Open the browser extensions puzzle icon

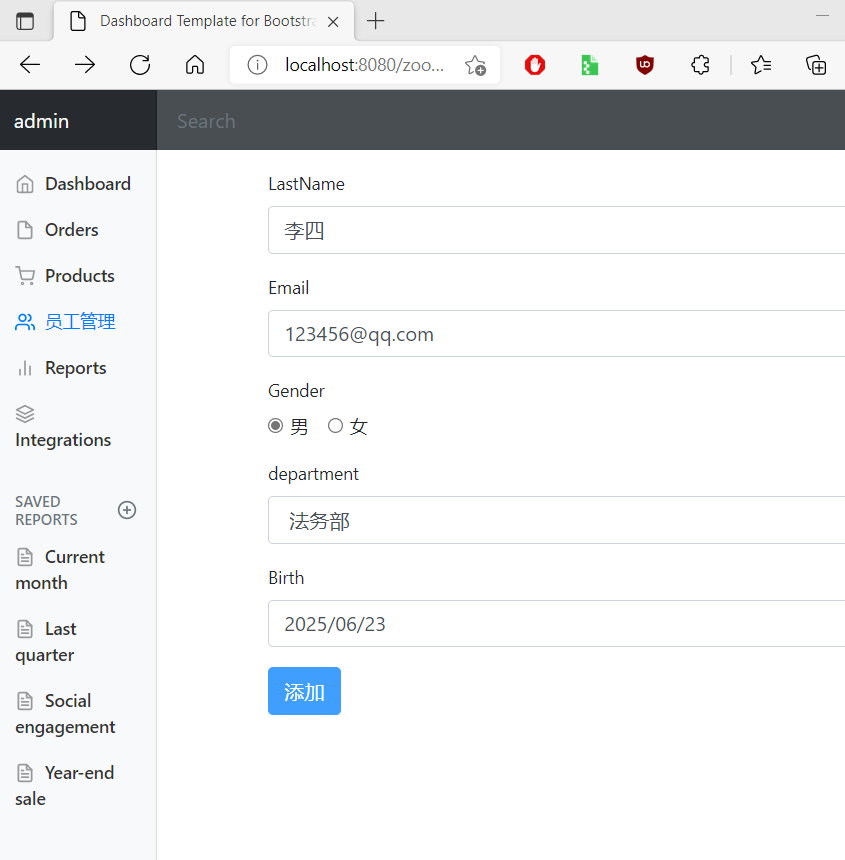click(700, 65)
